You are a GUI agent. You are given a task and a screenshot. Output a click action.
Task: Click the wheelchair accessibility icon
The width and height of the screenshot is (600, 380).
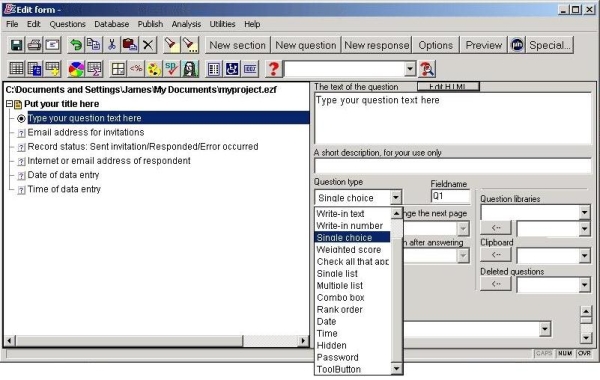[232, 69]
